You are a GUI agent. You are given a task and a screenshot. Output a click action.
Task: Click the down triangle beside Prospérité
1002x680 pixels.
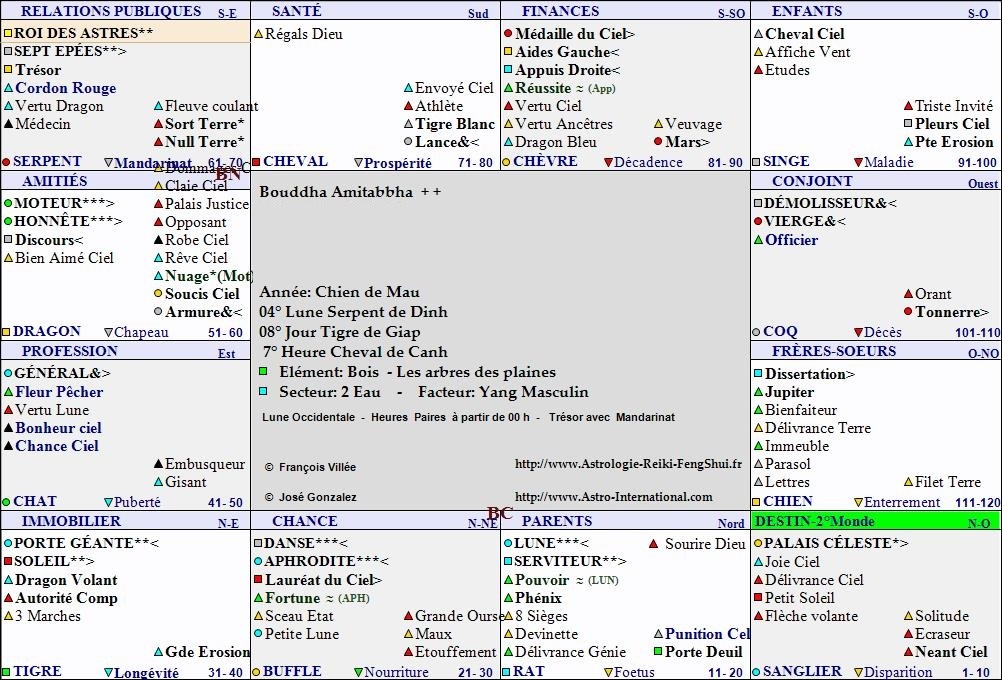point(359,163)
